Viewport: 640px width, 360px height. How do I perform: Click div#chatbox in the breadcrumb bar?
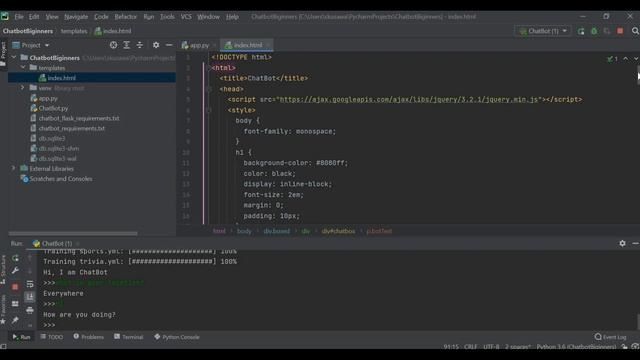(338, 231)
